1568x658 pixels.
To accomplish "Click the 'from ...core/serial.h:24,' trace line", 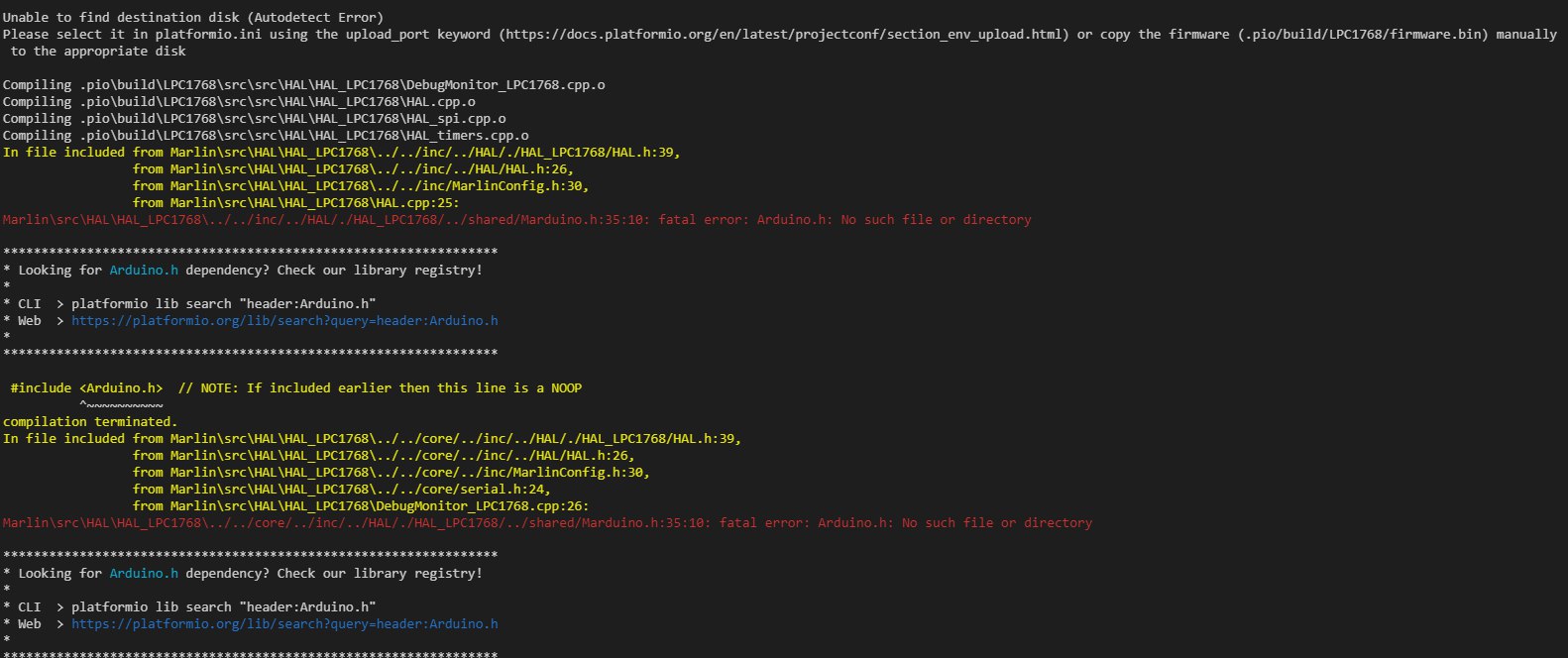I will (342, 489).
